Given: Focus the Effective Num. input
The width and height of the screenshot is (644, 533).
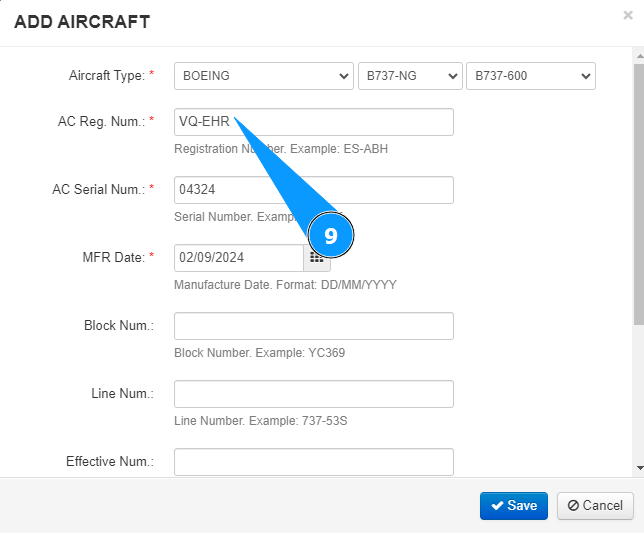Looking at the screenshot, I should (313, 462).
